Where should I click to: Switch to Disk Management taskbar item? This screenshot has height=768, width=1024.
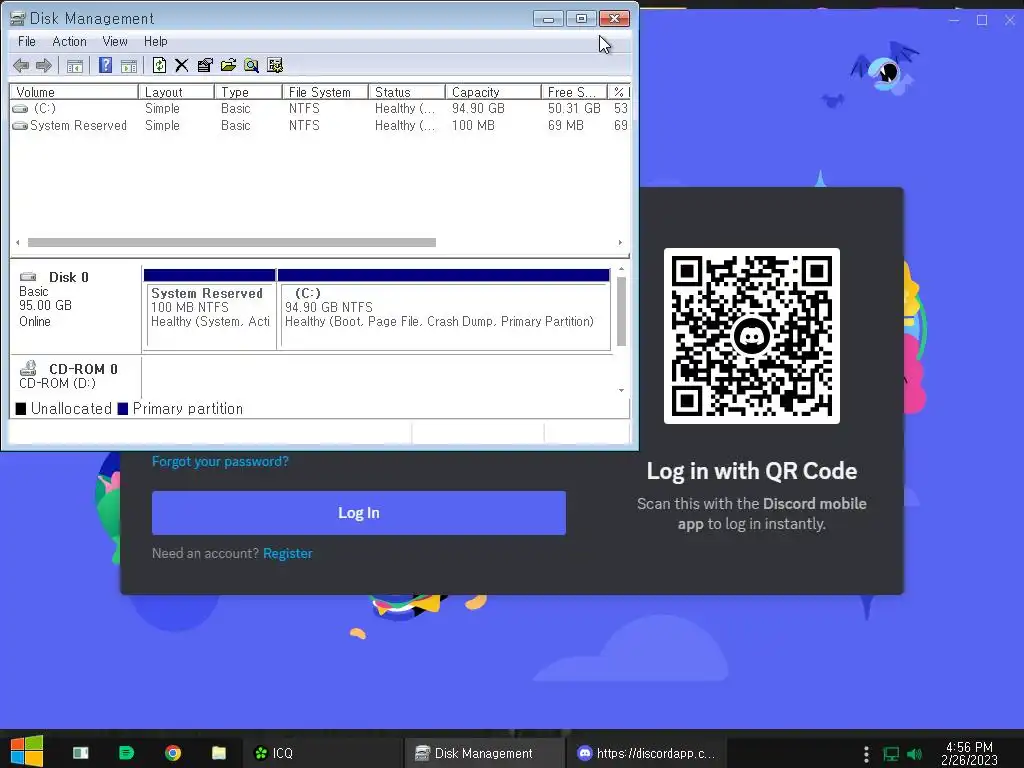click(484, 753)
